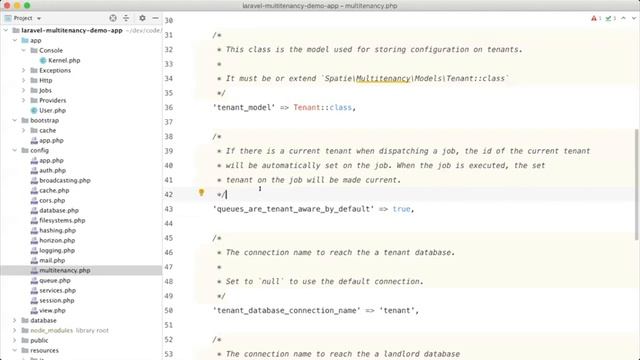Click the editor vertical scrollbar
640x360 pixels.
636,184
